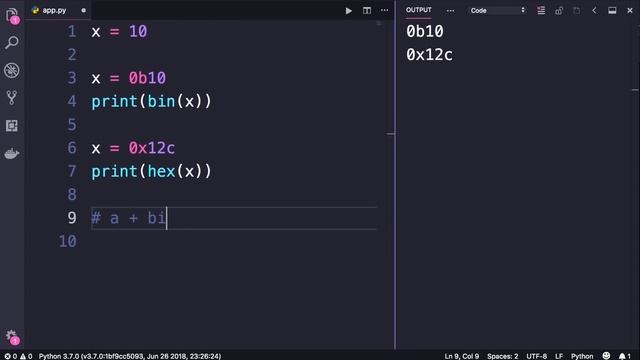Change Spaces: 2 indentation setting
The width and height of the screenshot is (640, 360).
(x=502, y=356)
